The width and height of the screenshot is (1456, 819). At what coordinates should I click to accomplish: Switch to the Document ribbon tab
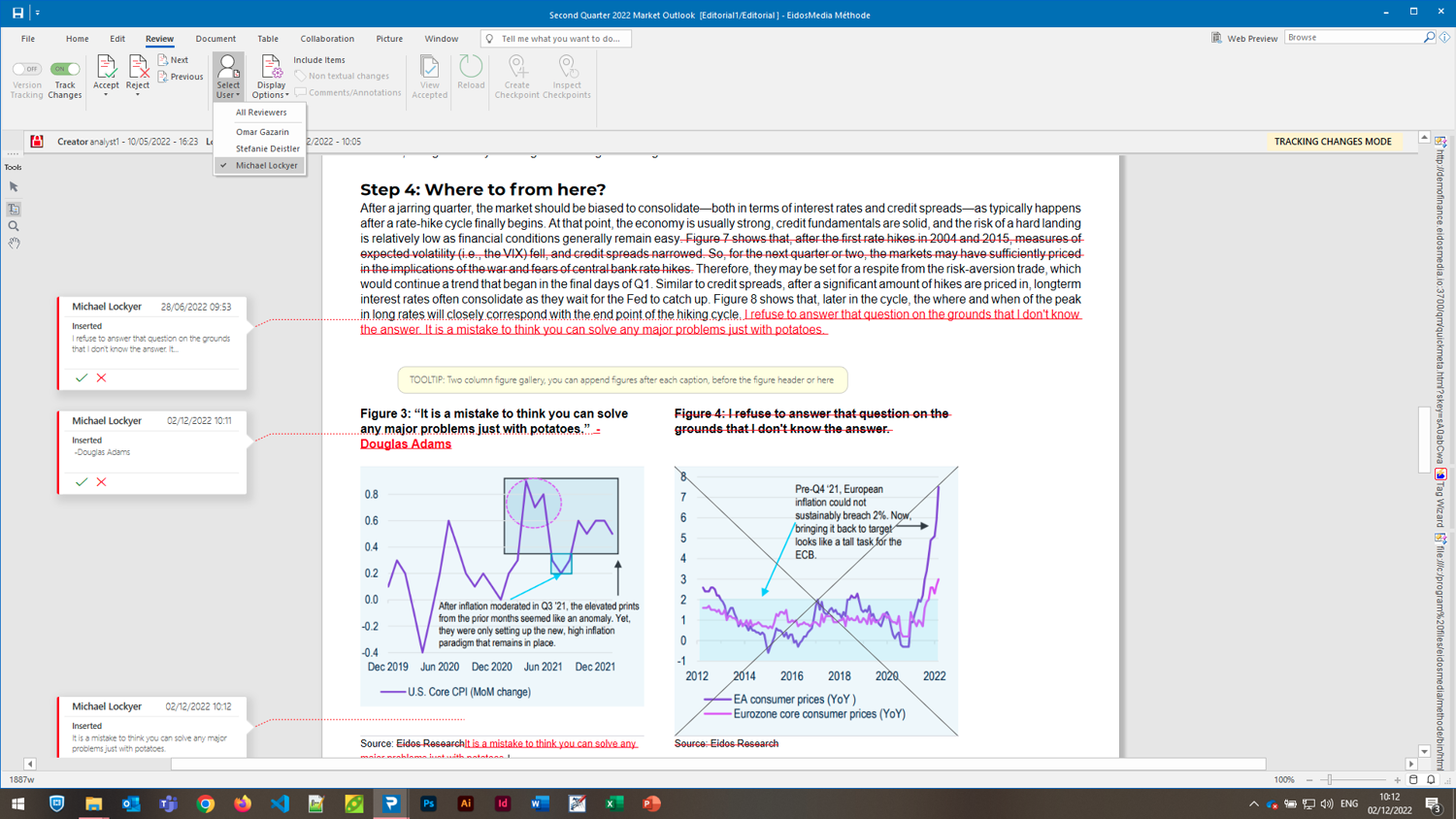pyautogui.click(x=215, y=39)
